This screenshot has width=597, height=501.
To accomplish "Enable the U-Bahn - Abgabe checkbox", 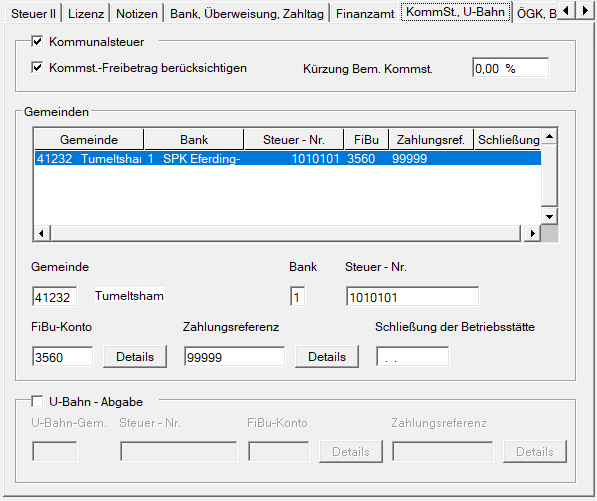I will tap(37, 401).
